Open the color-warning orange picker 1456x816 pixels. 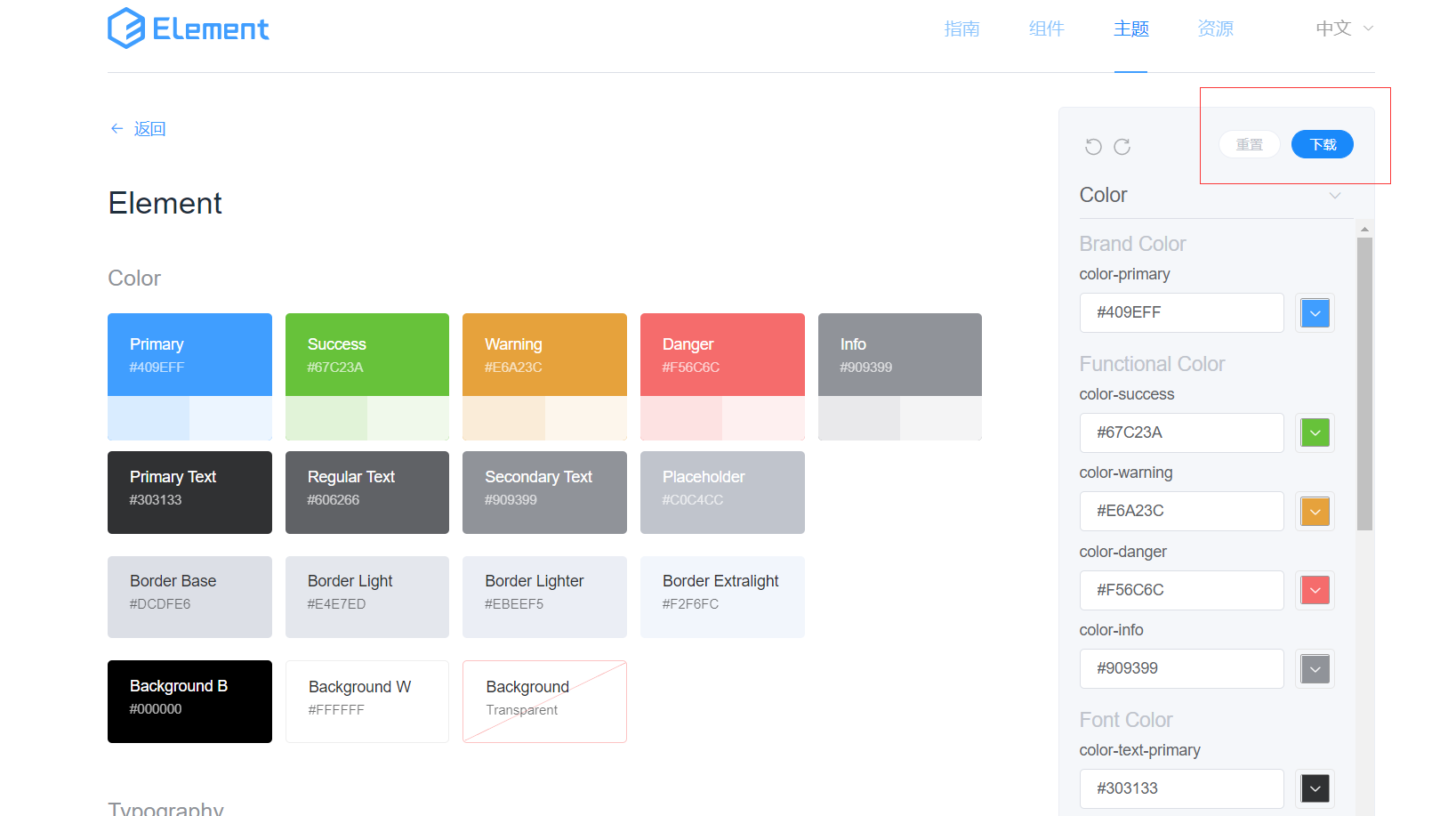(x=1315, y=512)
